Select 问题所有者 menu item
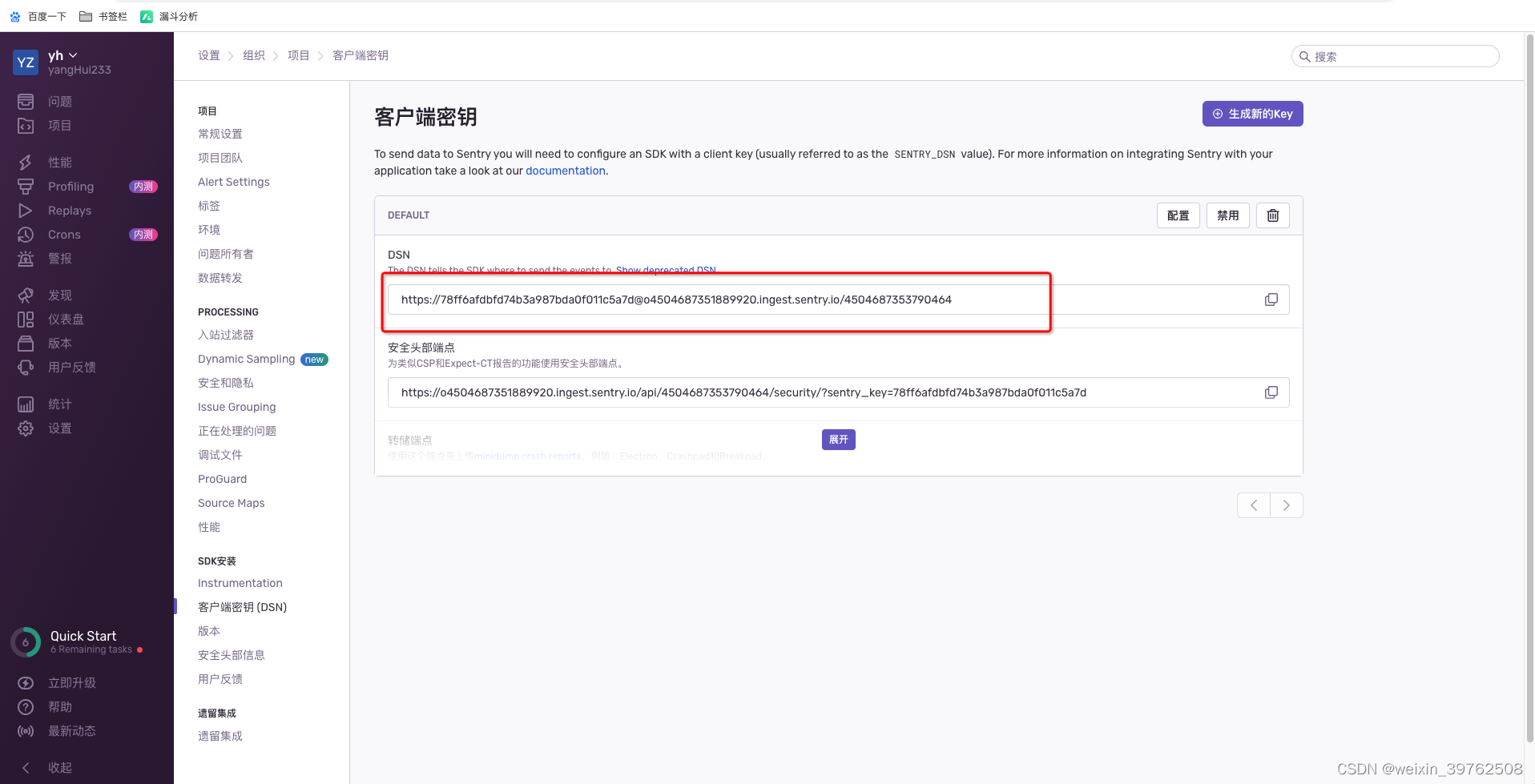Viewport: 1535px width, 784px height. click(x=226, y=254)
